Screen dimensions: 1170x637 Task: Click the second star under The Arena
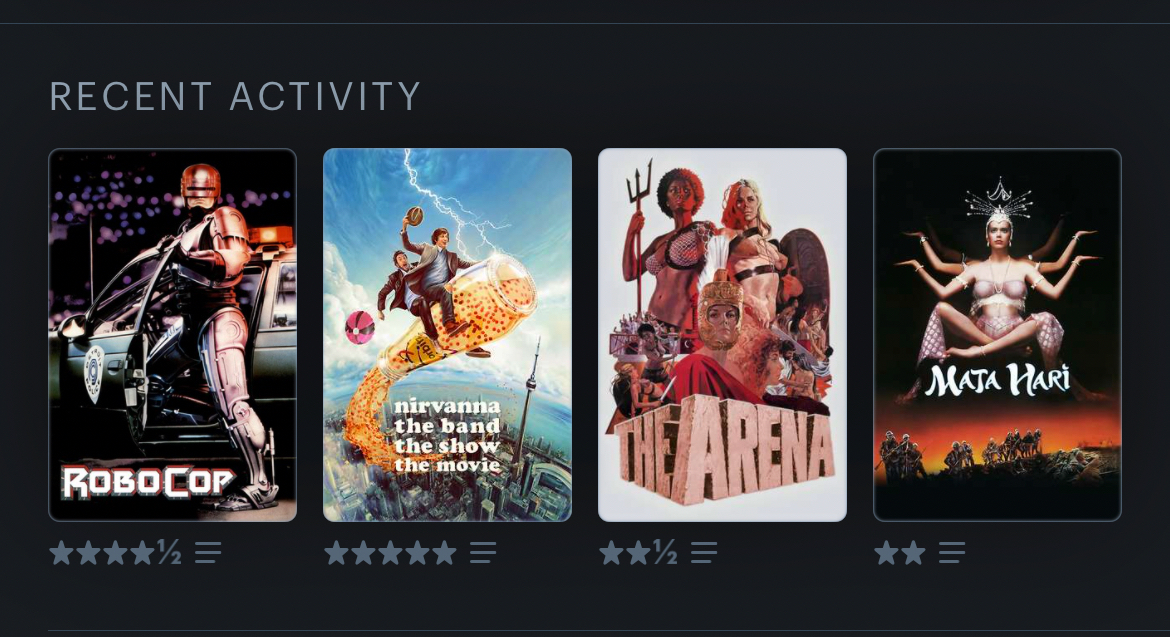(638, 553)
